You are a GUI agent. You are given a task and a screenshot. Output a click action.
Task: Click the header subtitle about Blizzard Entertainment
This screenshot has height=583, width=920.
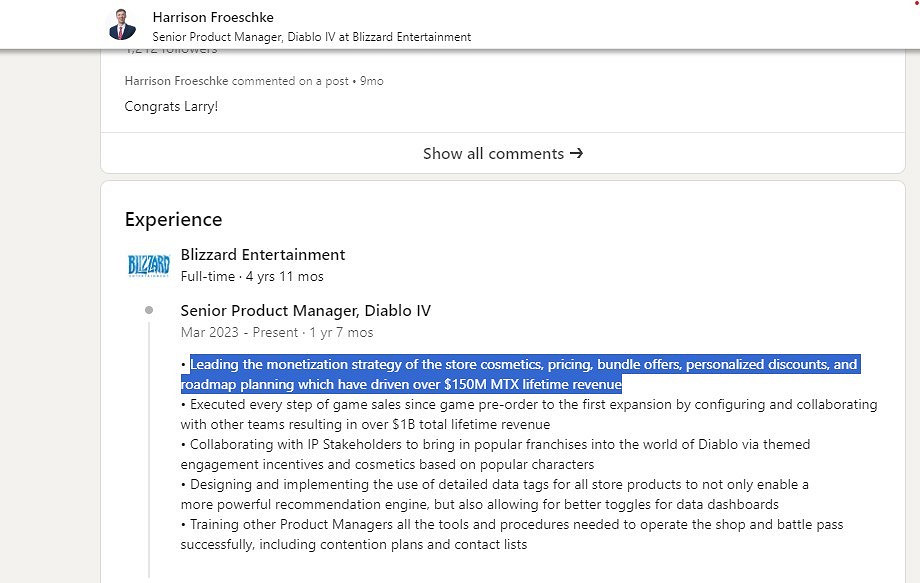(311, 37)
